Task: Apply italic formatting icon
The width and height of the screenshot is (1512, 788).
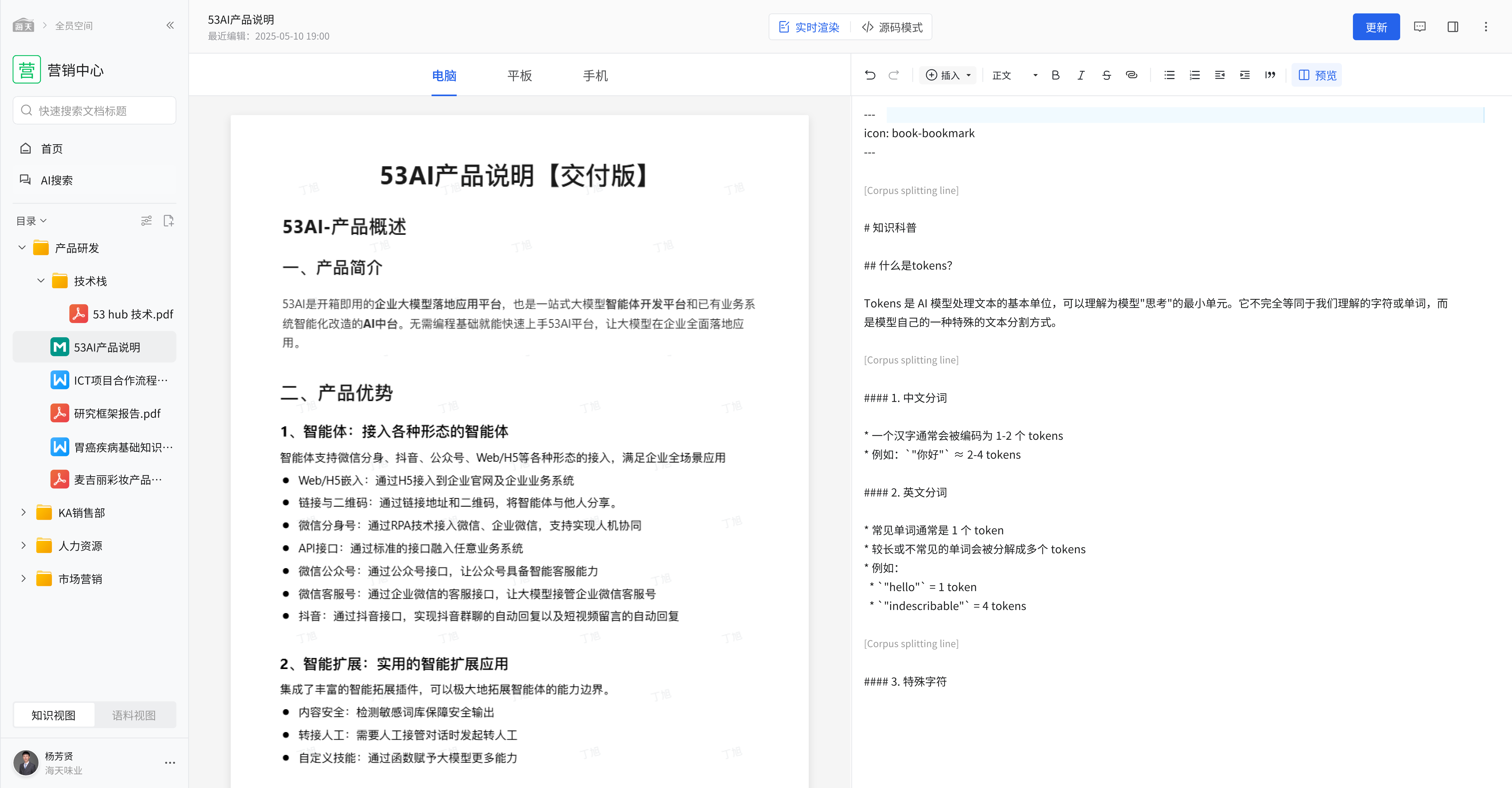Action: pos(1081,75)
